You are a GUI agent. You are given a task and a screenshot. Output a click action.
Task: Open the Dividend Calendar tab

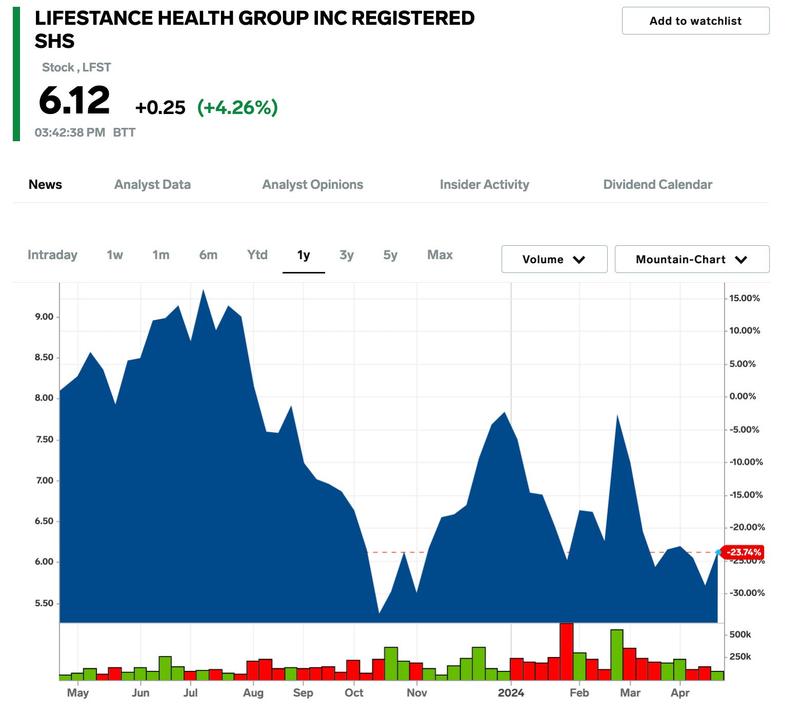click(x=658, y=185)
